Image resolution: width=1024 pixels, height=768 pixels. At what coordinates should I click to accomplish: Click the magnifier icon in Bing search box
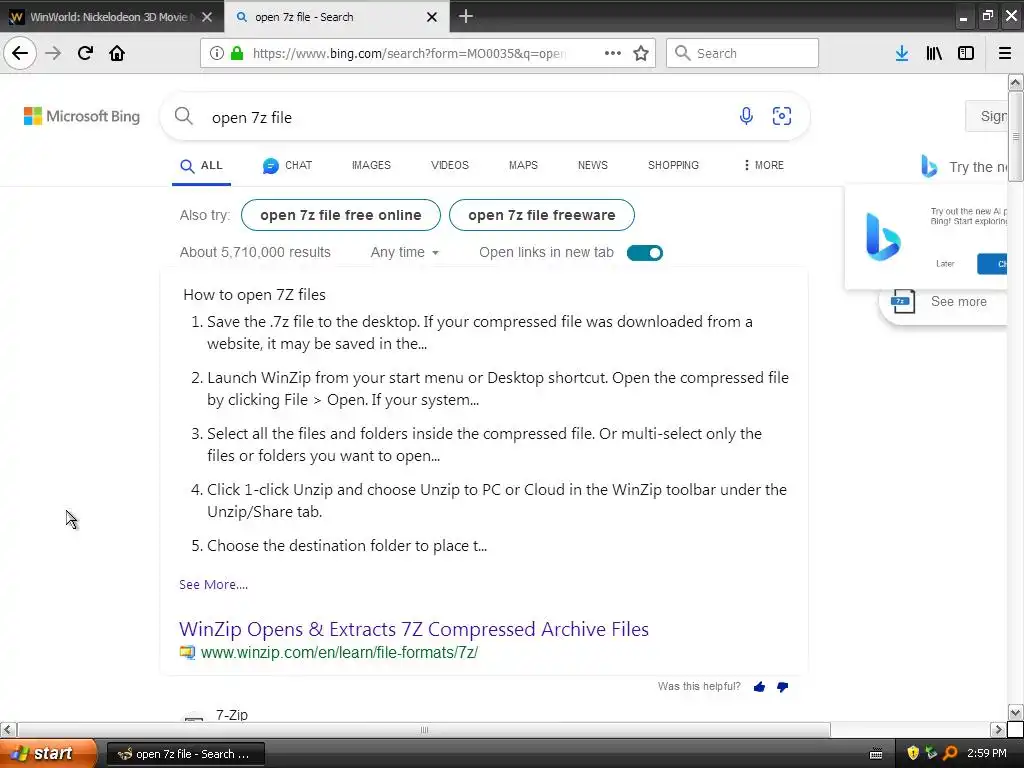coord(184,116)
